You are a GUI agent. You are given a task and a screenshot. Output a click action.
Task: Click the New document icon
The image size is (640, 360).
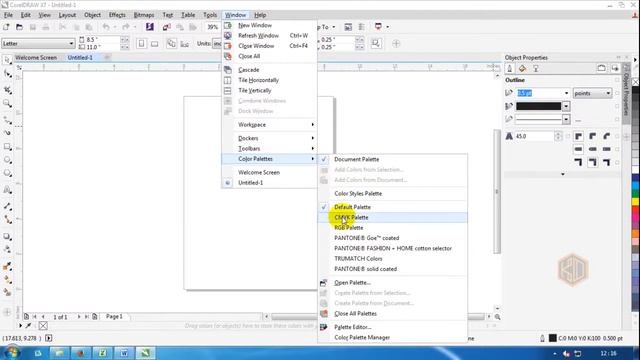tap(6, 27)
